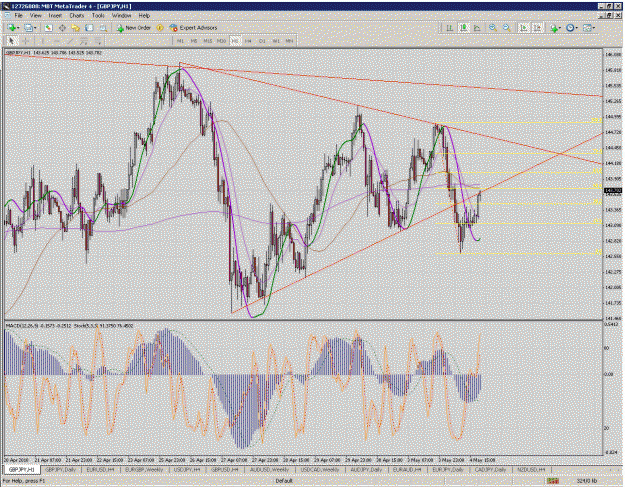Image resolution: width=625 pixels, height=487 pixels.
Task: Open the Data Window crosshair icon
Action: (x=62, y=27)
